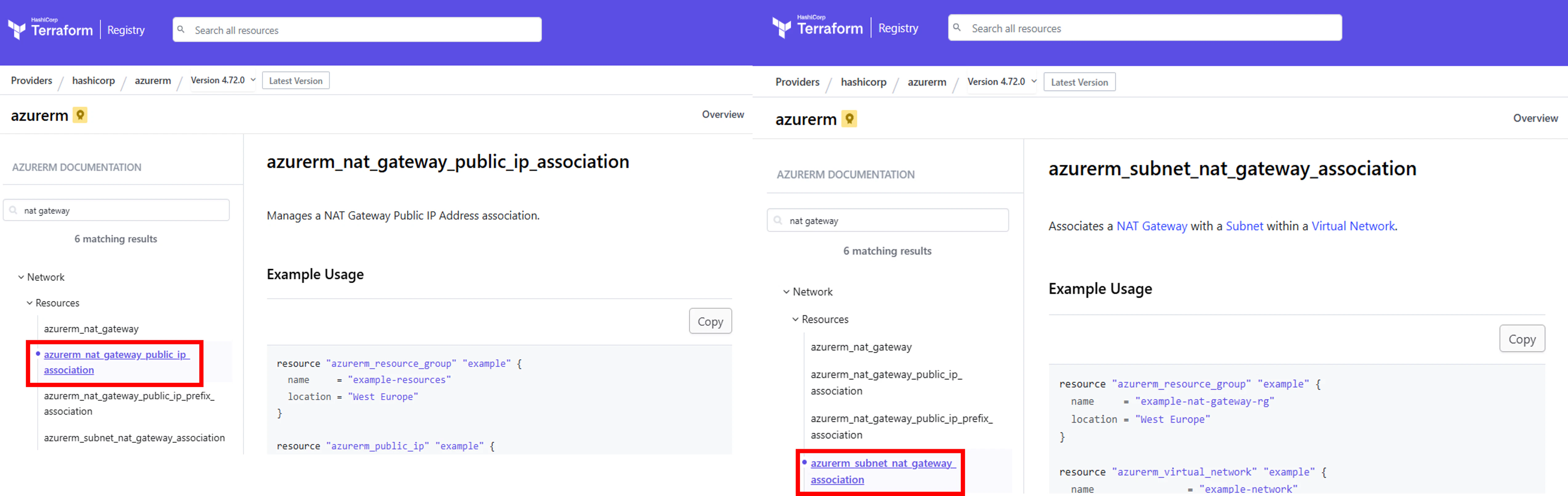The image size is (1568, 496).
Task: Click the yellow official badge beside azurerm, right
Action: [849, 118]
